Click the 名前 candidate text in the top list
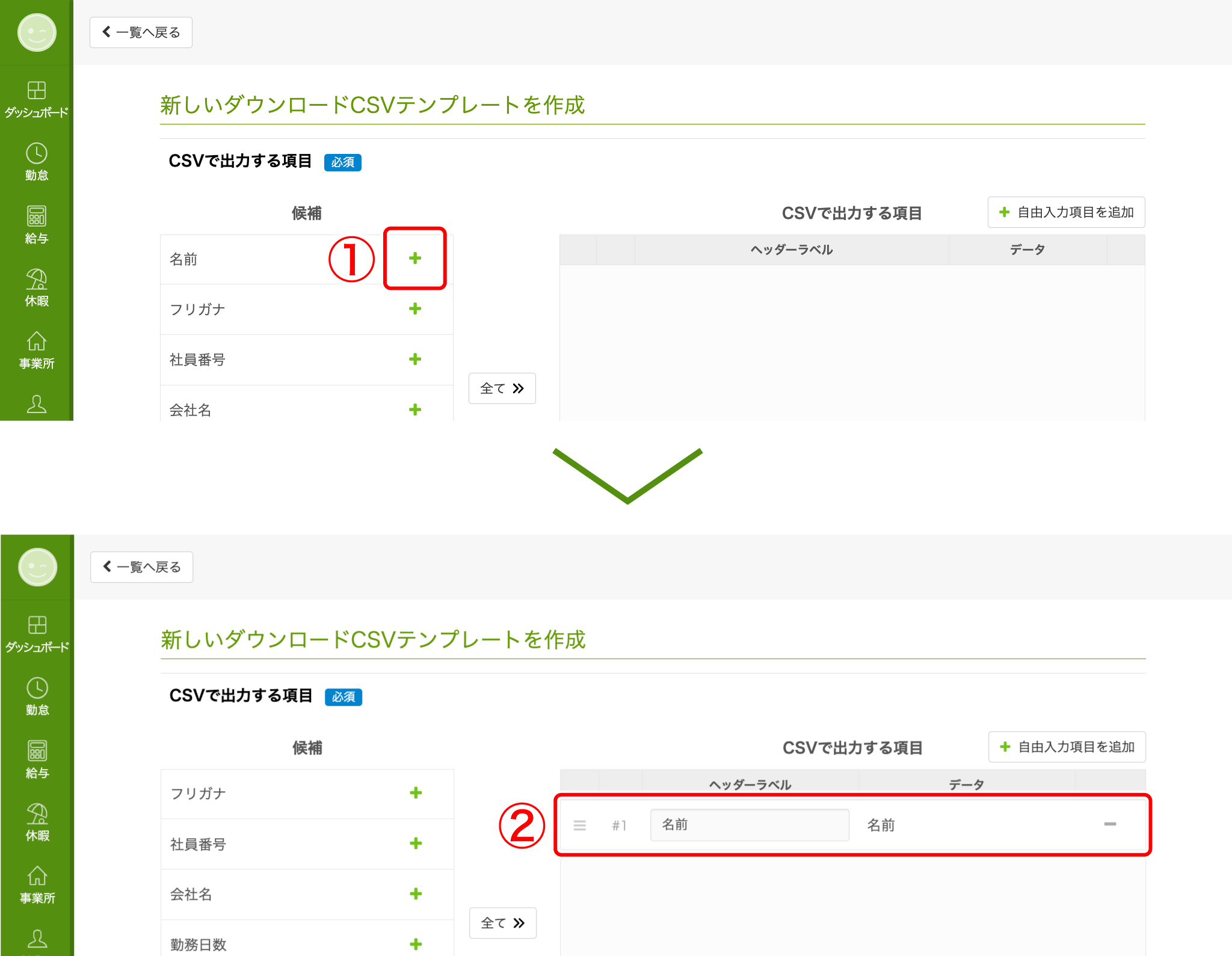The width and height of the screenshot is (1232, 956). point(183,259)
